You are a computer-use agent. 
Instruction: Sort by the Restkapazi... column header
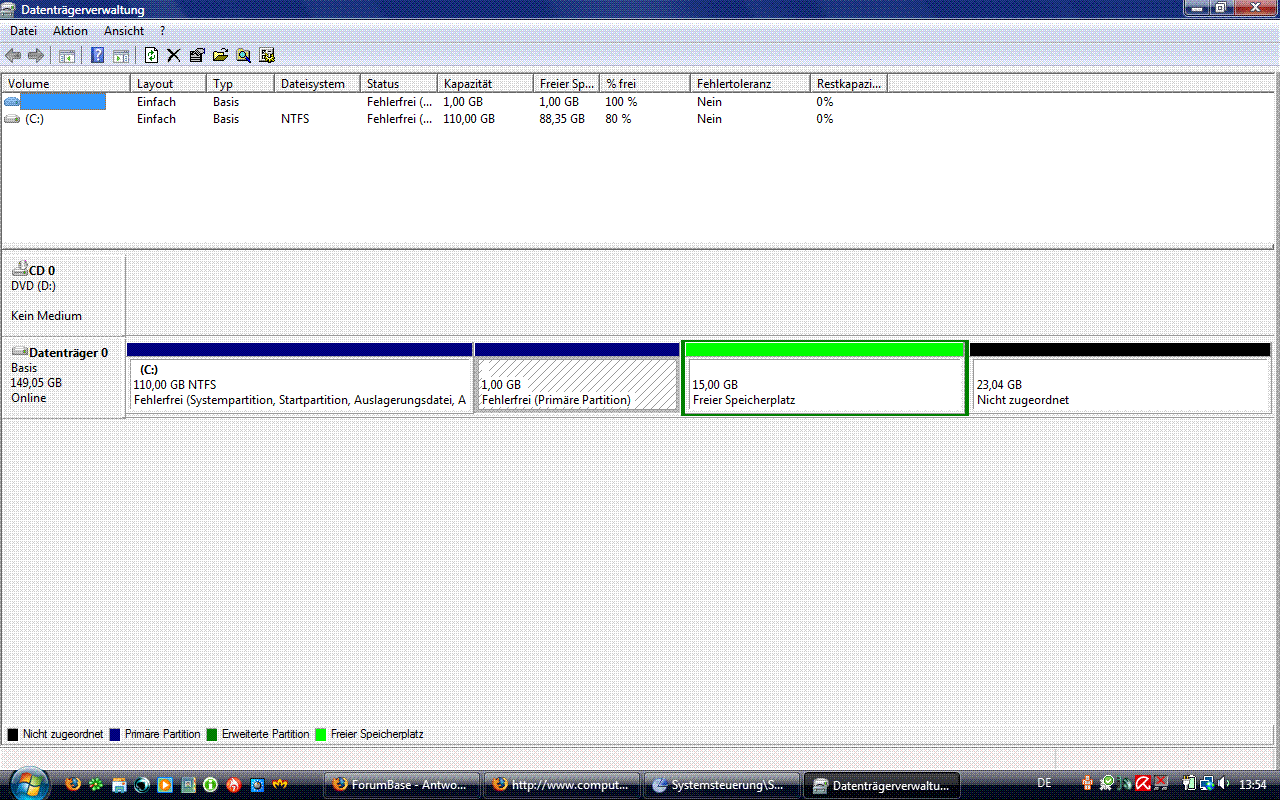click(849, 84)
